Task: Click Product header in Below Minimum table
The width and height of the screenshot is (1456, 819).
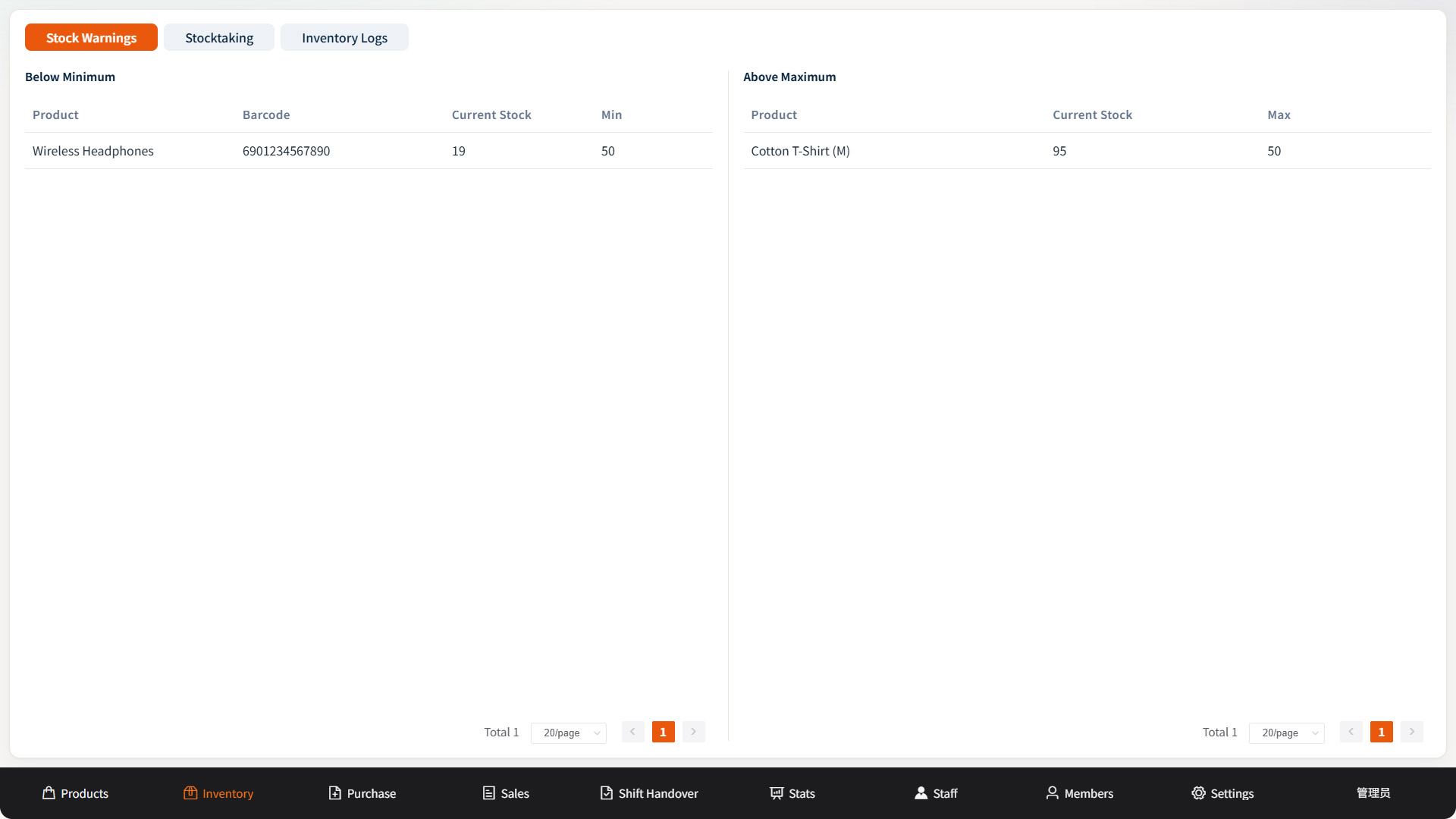Action: pyautogui.click(x=55, y=115)
